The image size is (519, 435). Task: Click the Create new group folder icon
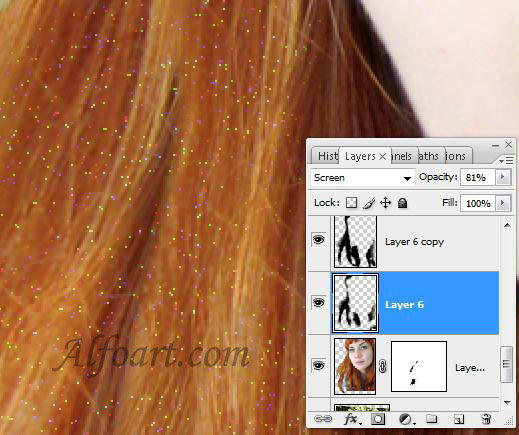432,418
